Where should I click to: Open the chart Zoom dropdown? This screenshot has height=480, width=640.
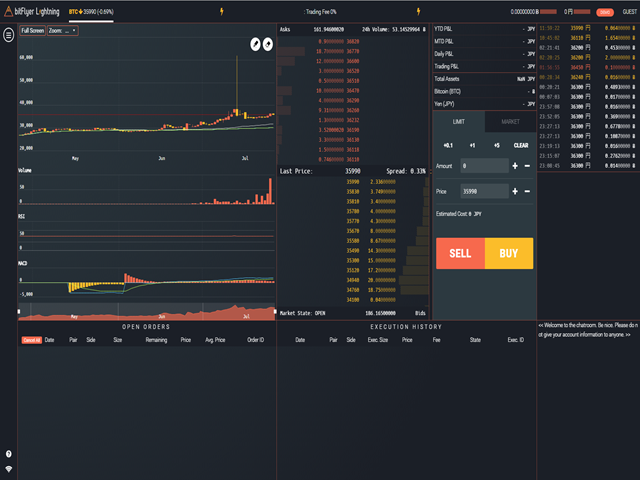63,31
